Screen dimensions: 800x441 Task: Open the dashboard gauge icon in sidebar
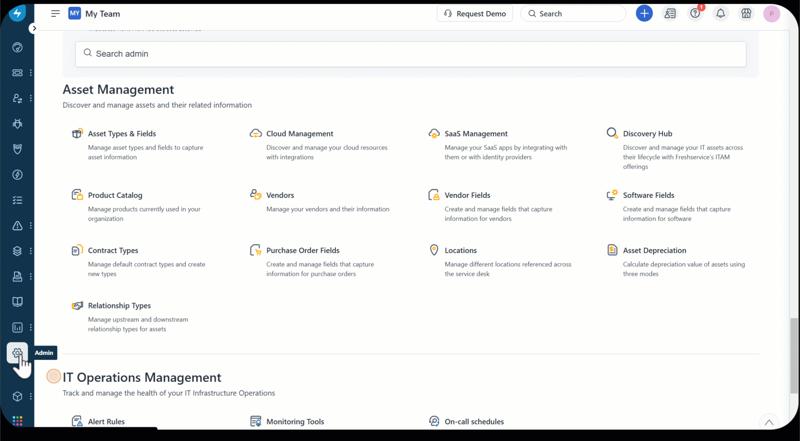pyautogui.click(x=17, y=47)
